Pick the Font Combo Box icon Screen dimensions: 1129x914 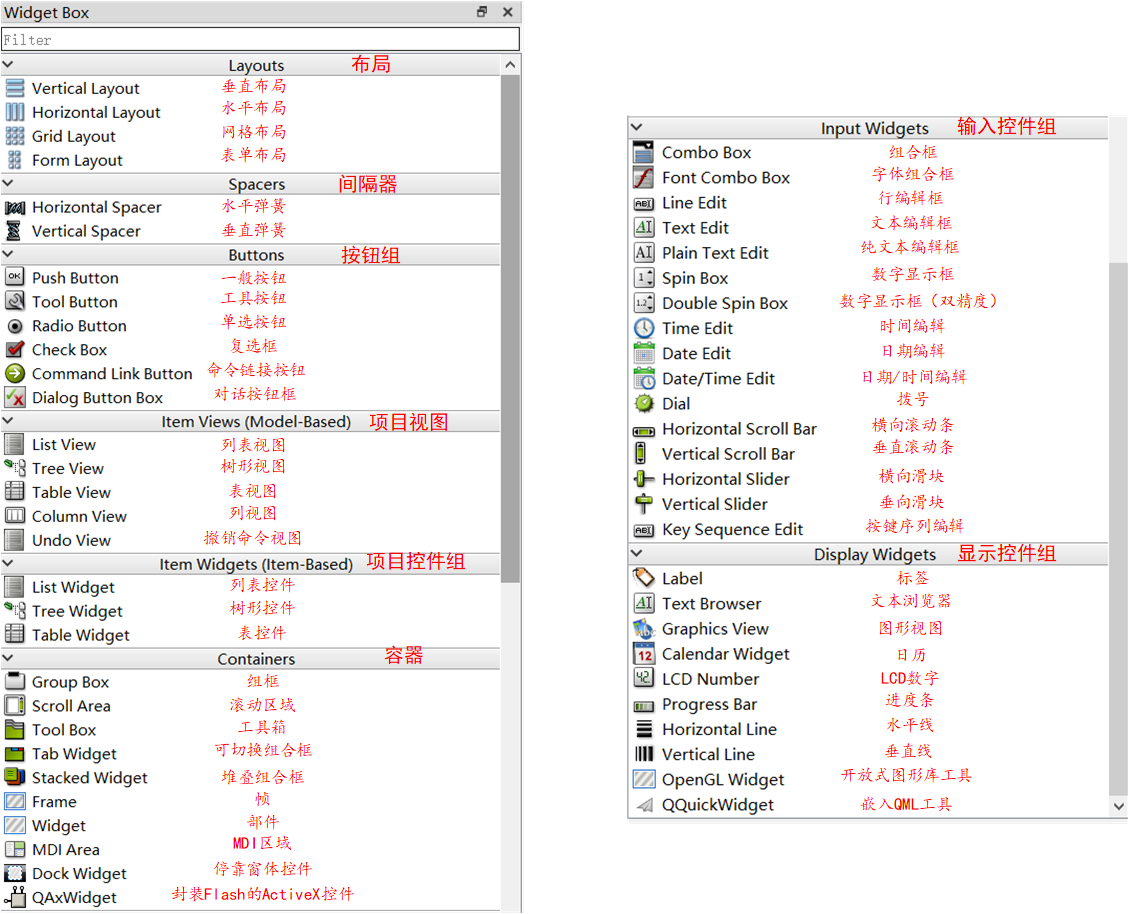point(643,177)
